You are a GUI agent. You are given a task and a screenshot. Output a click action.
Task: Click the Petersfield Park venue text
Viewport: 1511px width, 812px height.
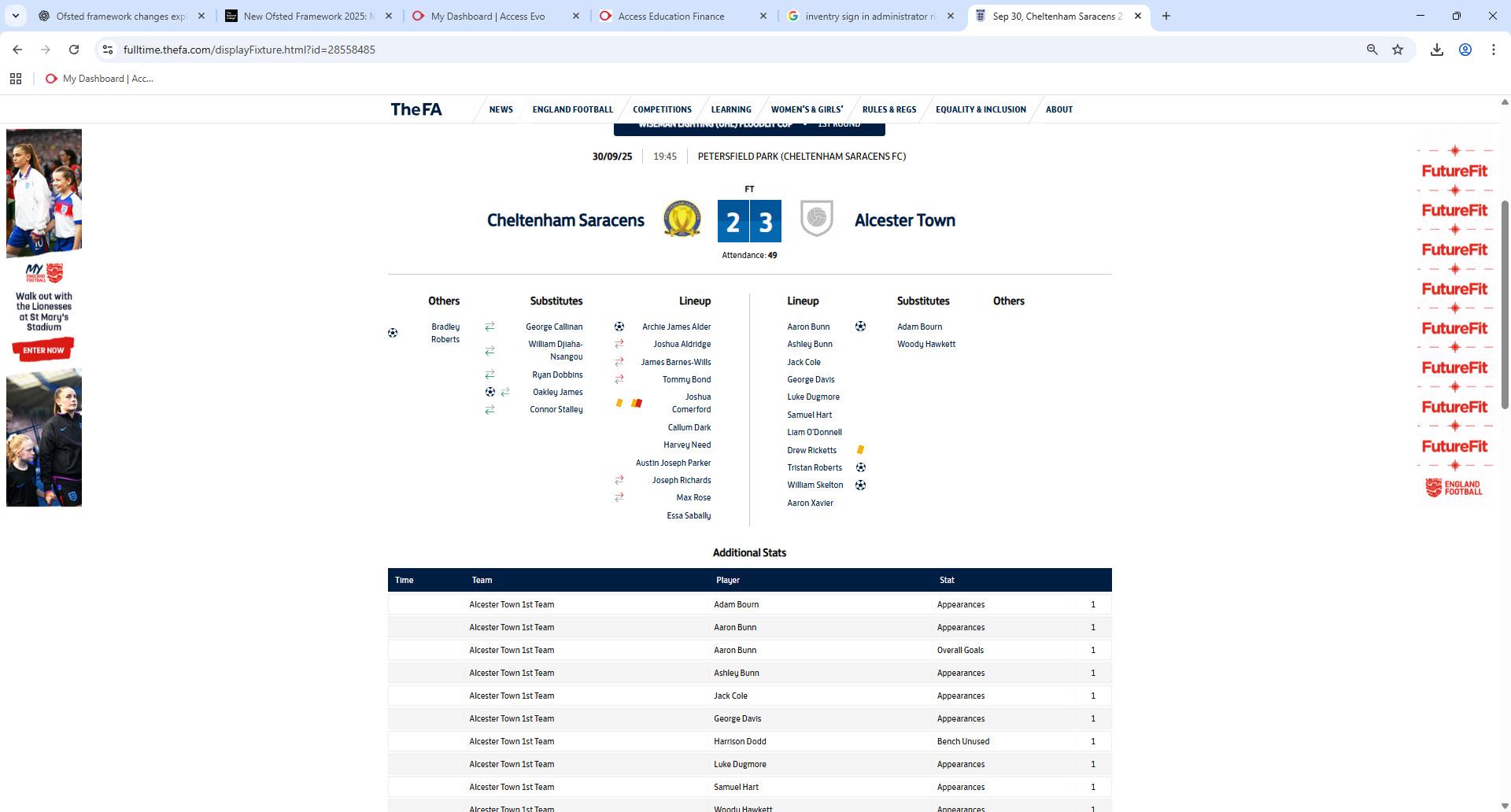pyautogui.click(x=802, y=157)
